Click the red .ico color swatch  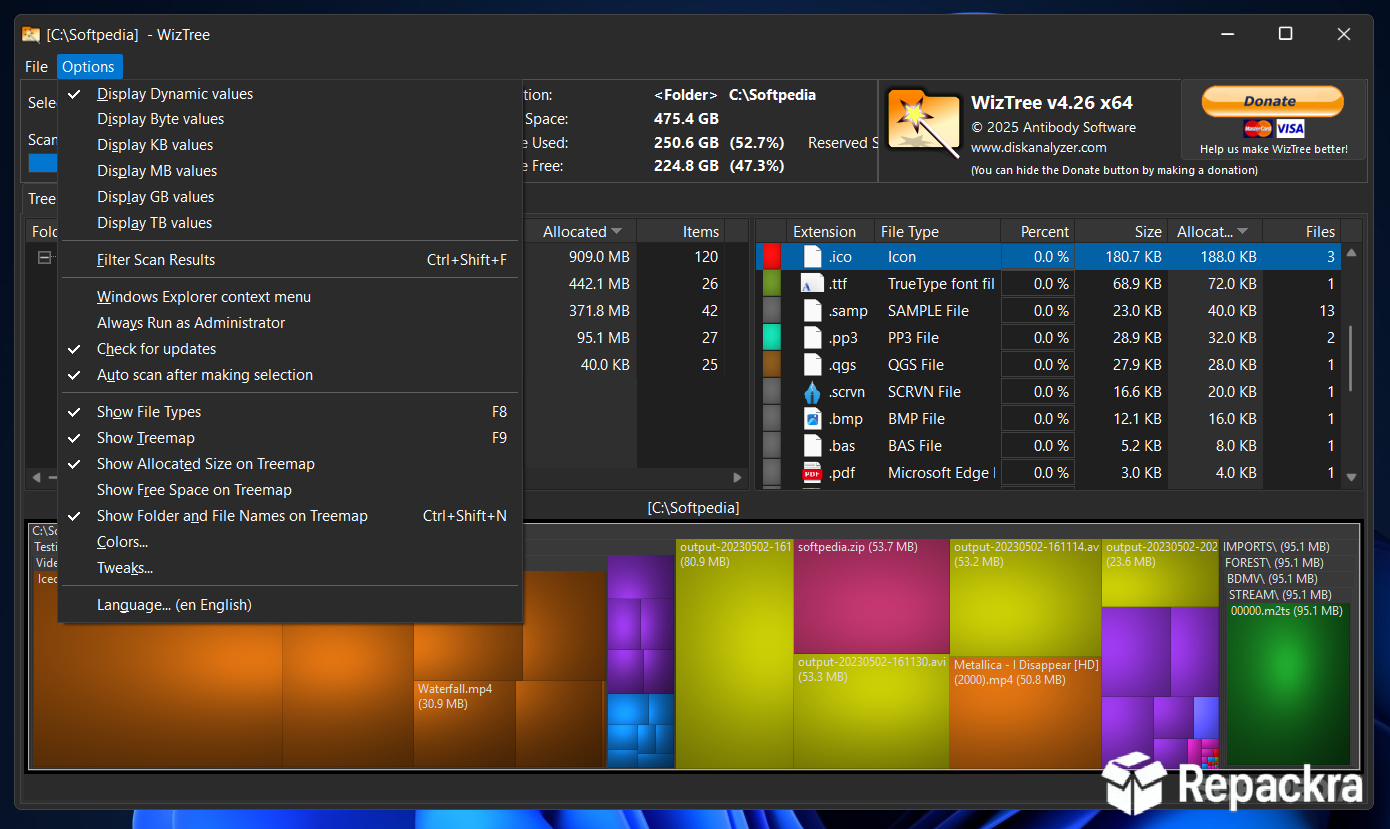coord(772,257)
